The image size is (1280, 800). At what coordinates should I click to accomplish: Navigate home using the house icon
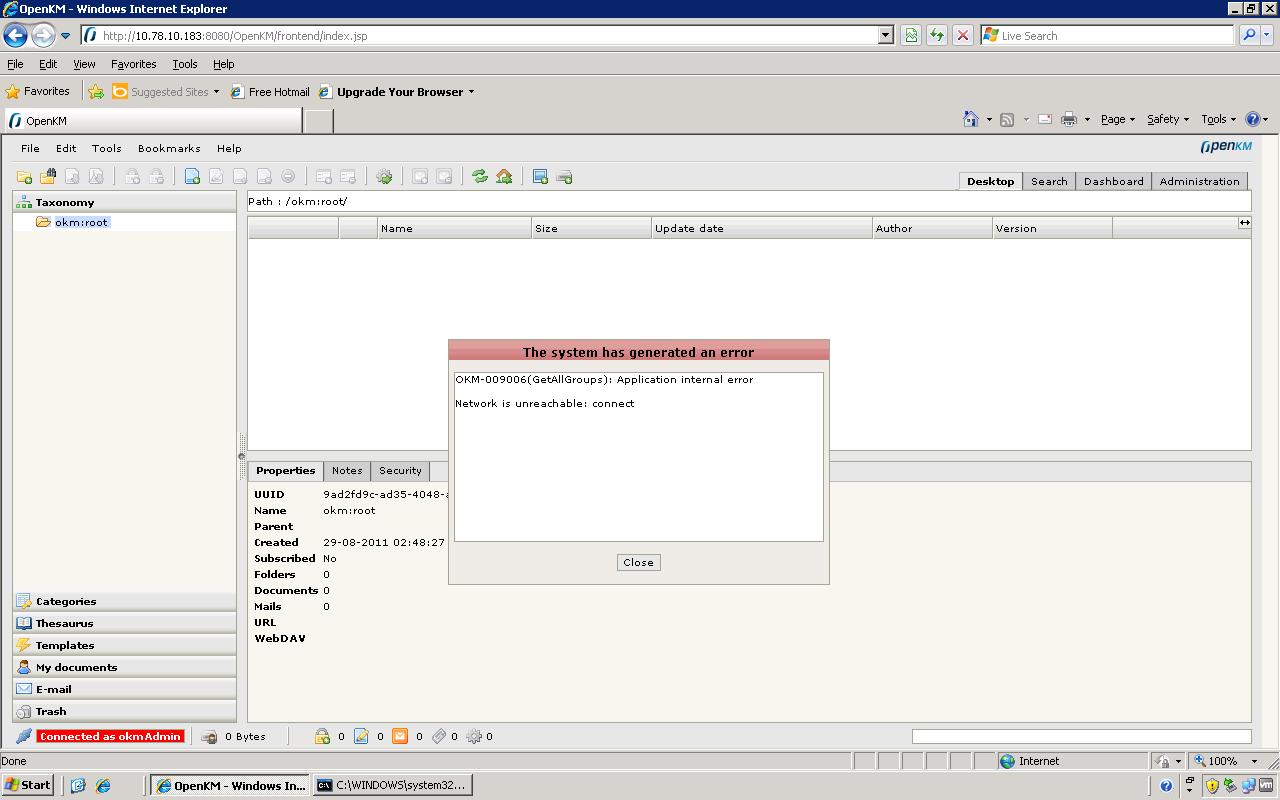click(504, 176)
